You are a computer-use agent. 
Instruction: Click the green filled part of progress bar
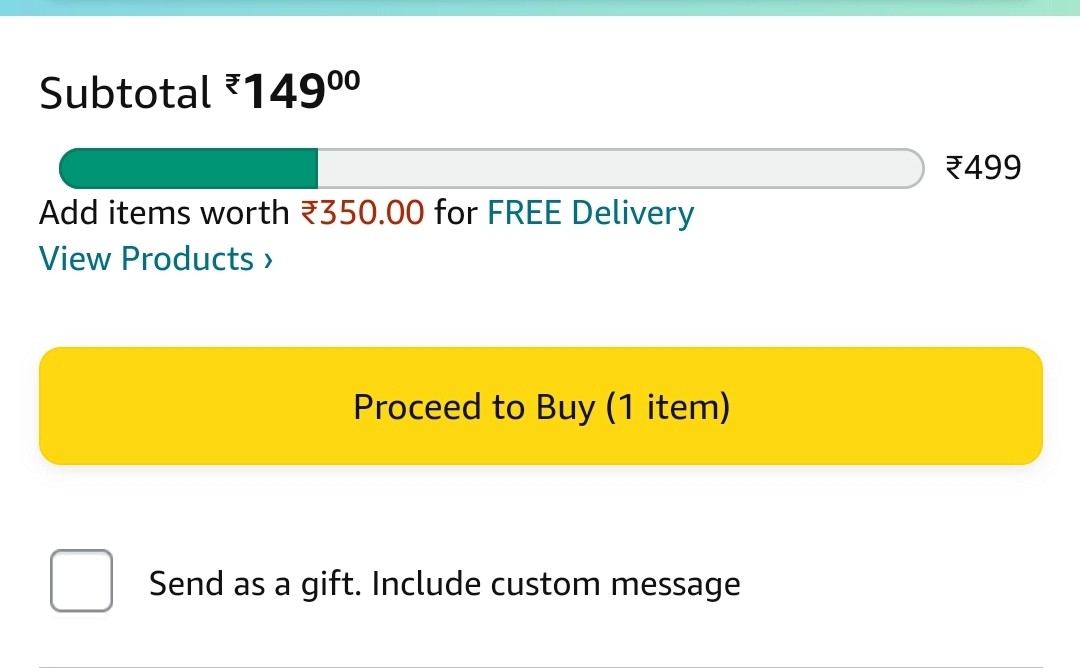click(188, 168)
